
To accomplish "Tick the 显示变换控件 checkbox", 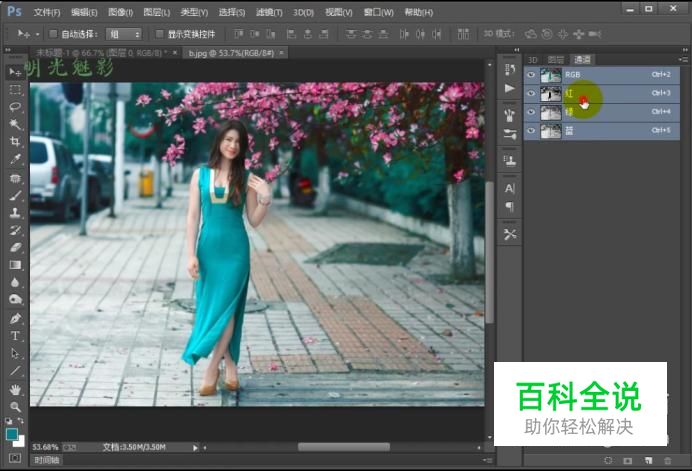I will [x=160, y=34].
